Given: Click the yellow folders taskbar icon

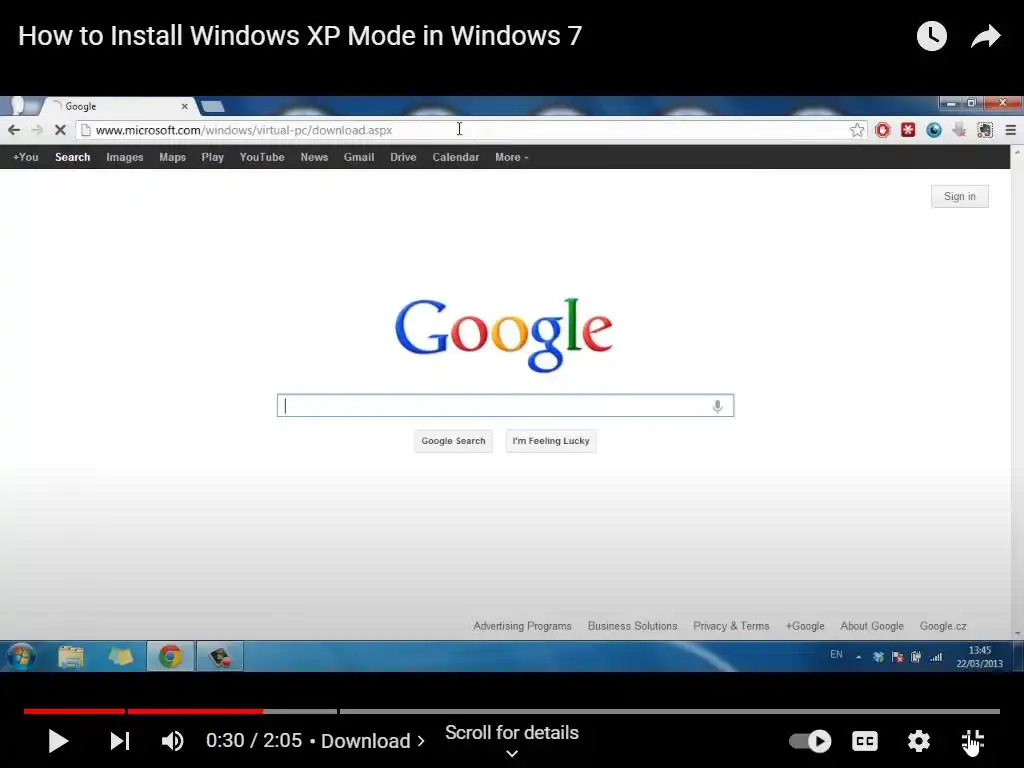Looking at the screenshot, I should (120, 656).
